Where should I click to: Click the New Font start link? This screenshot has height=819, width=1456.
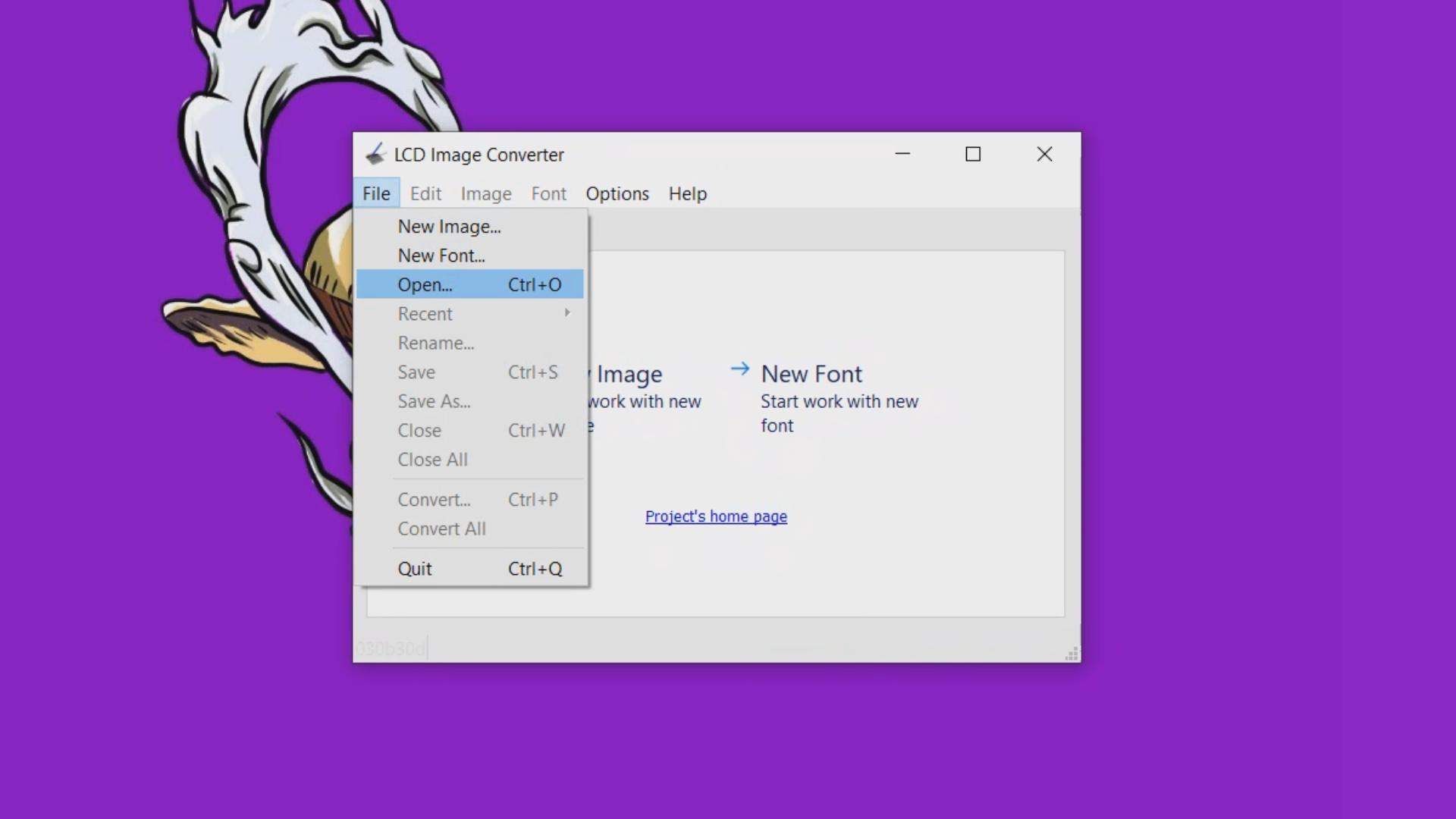point(811,374)
